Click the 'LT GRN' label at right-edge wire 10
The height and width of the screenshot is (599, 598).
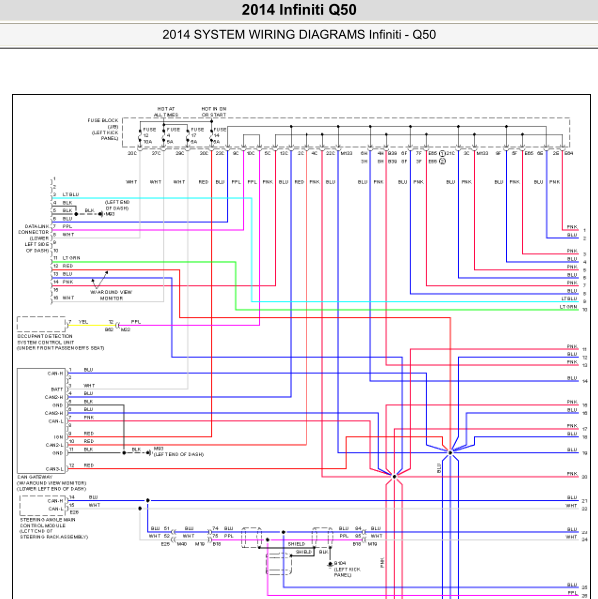(x=569, y=307)
